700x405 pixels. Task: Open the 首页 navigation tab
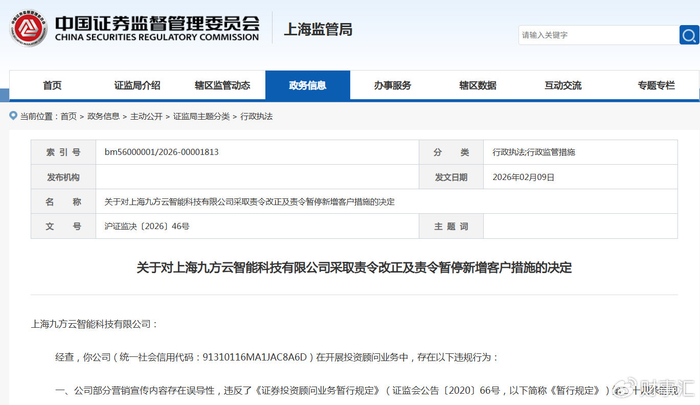52,85
